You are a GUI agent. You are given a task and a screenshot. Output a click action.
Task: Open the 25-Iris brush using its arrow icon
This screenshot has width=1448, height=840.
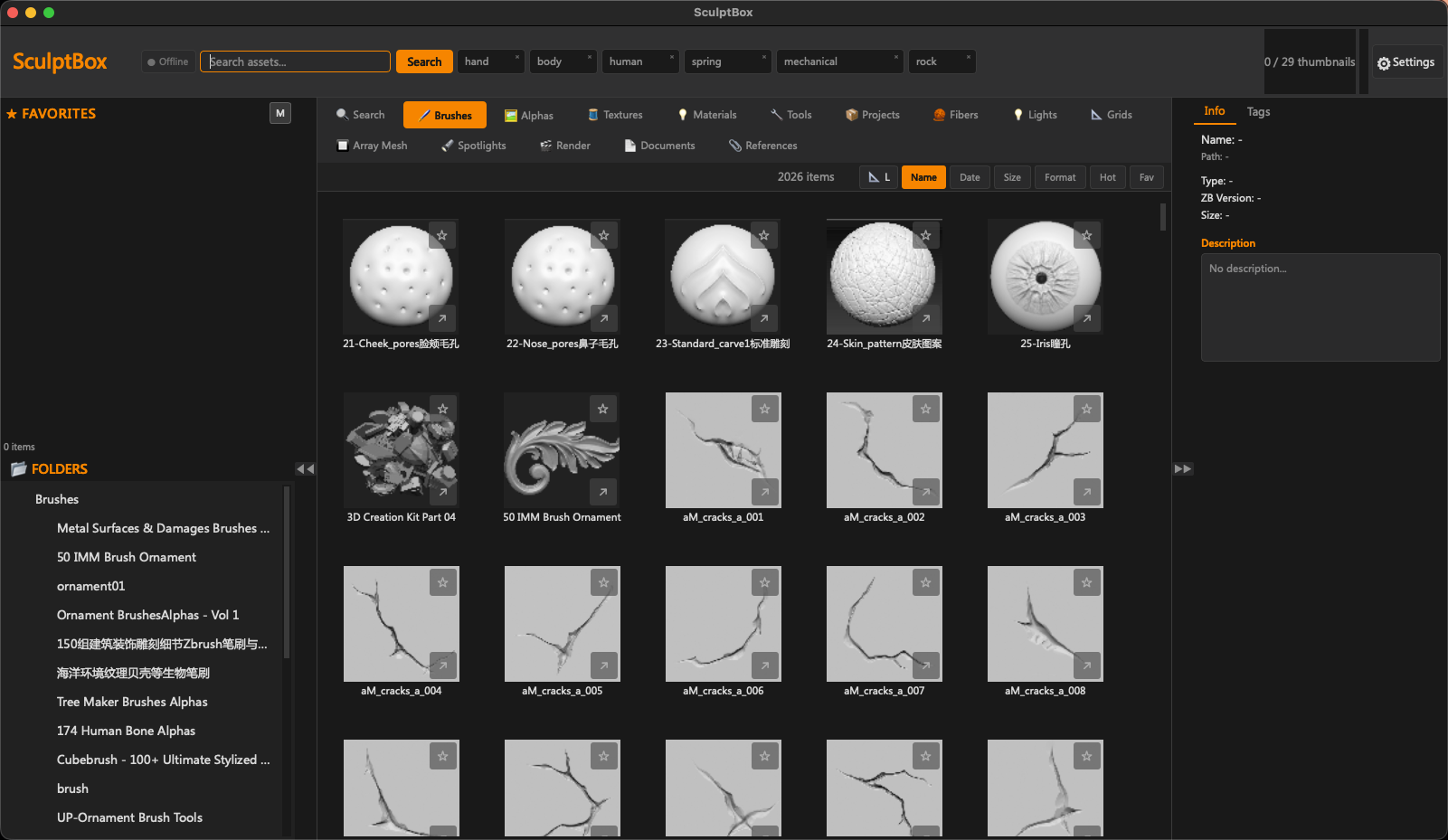point(1087,318)
